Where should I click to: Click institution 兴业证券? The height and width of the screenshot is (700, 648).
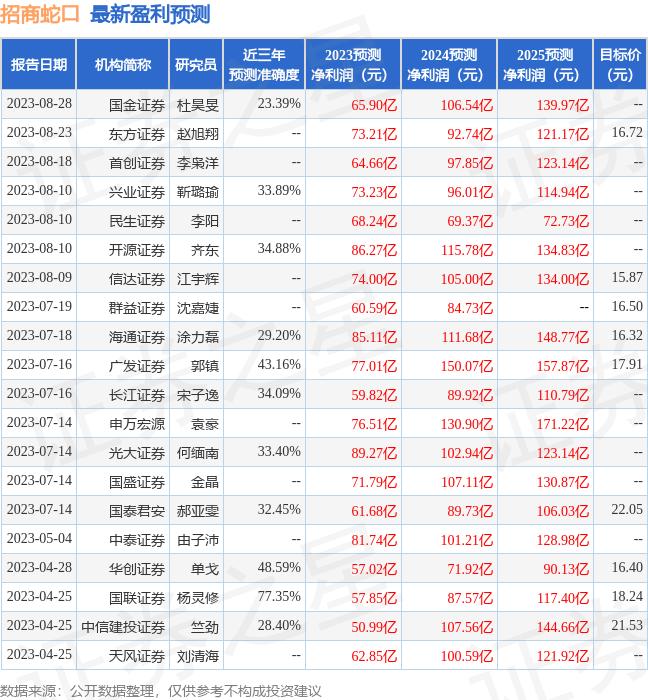pos(137,192)
